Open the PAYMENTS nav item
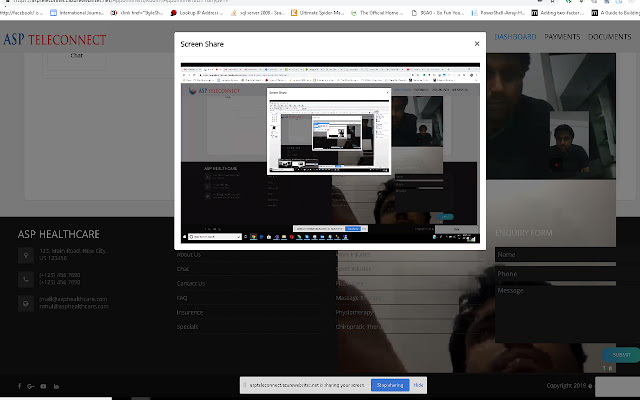 562,37
